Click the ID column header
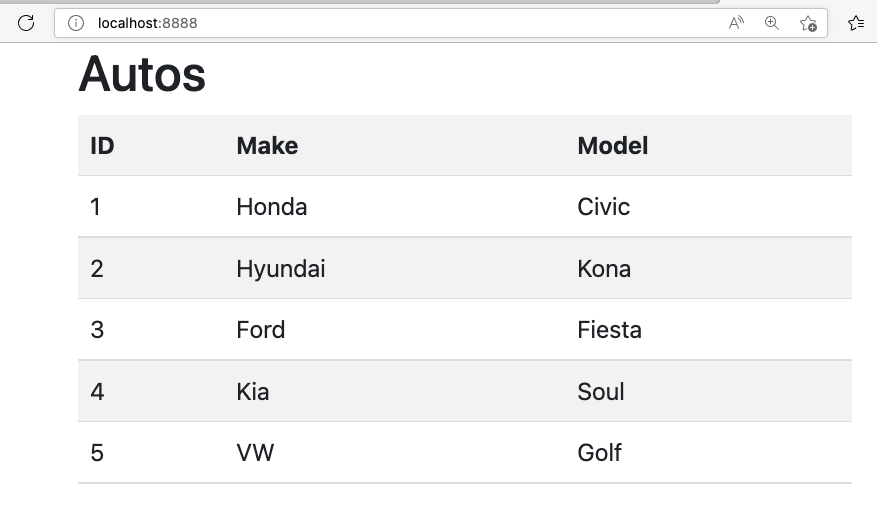Screen dimensions: 877x506 (x=102, y=146)
